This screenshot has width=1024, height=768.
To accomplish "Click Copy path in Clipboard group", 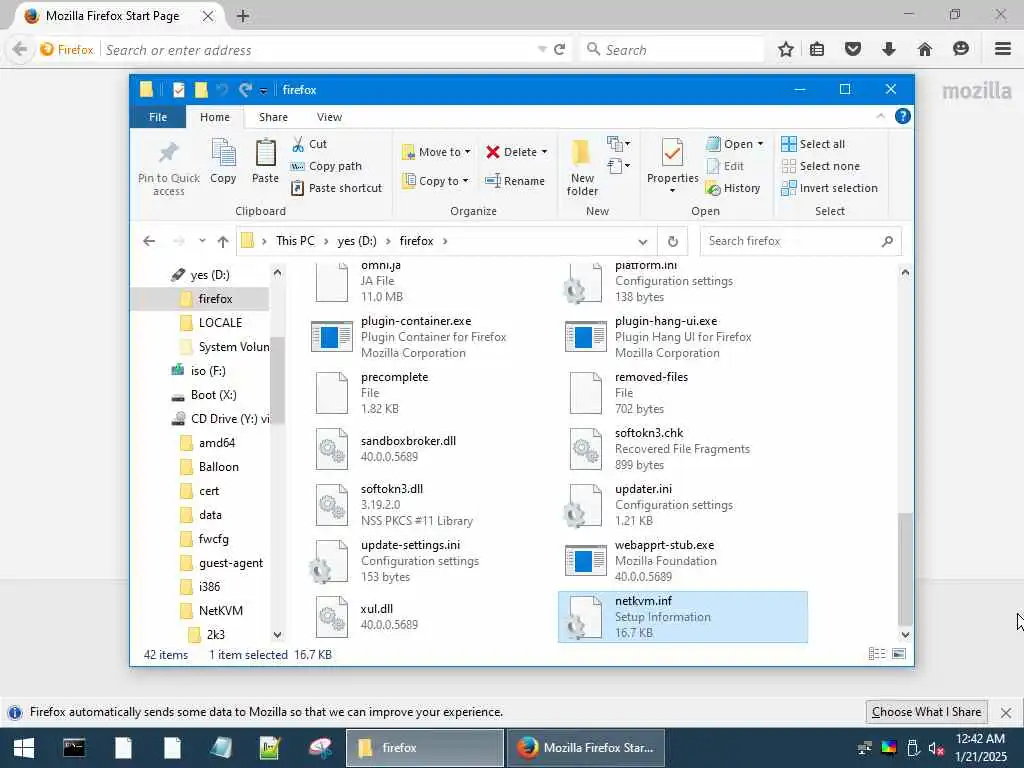I will click(x=326, y=166).
